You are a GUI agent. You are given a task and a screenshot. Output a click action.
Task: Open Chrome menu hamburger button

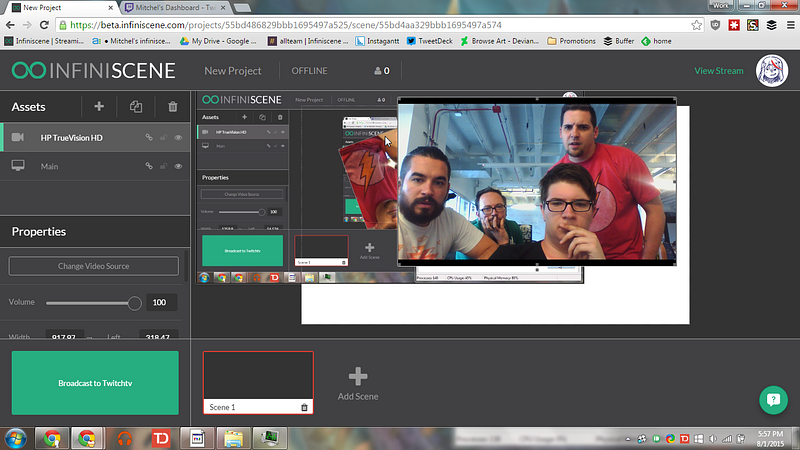pyautogui.click(x=790, y=25)
